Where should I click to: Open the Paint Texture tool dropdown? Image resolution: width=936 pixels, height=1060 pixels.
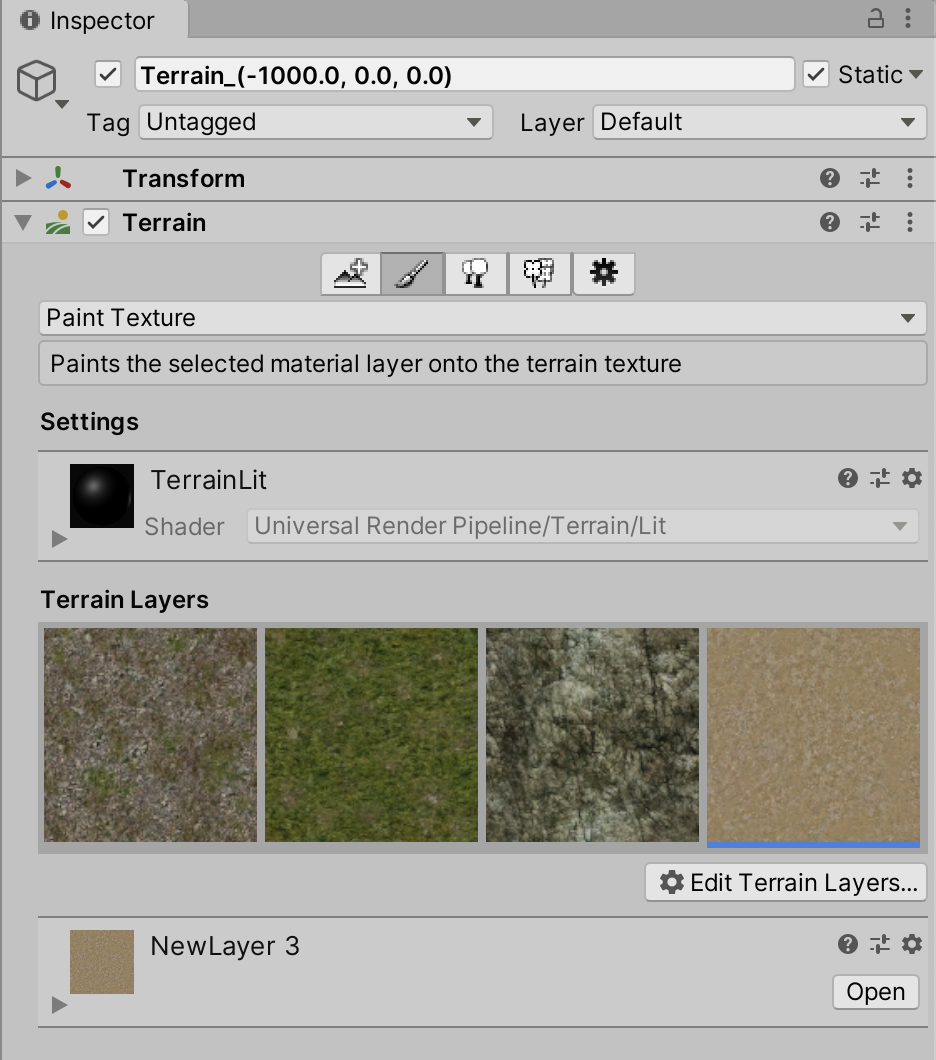[482, 318]
